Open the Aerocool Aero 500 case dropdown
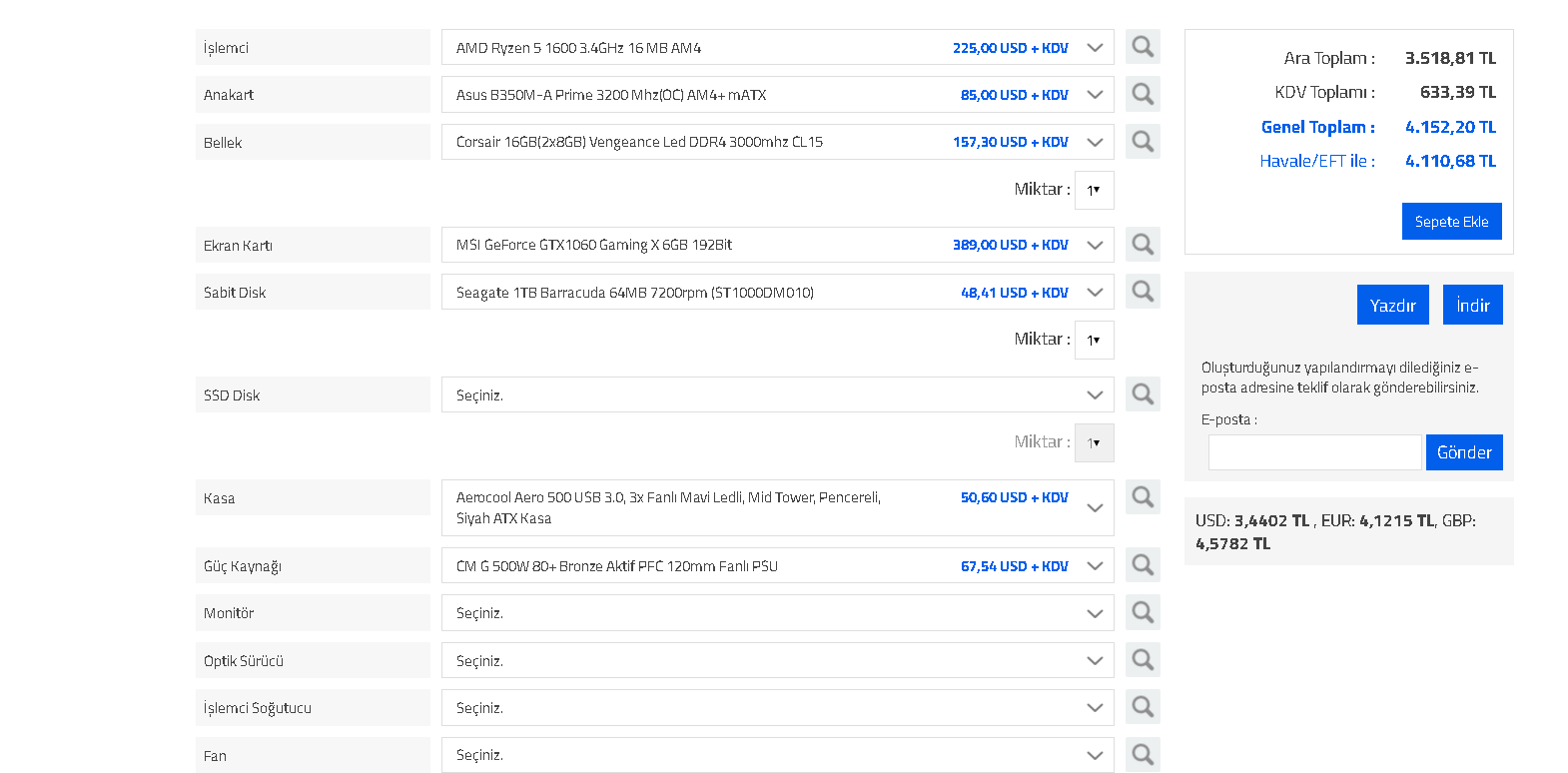The image size is (1568, 773). 777,507
